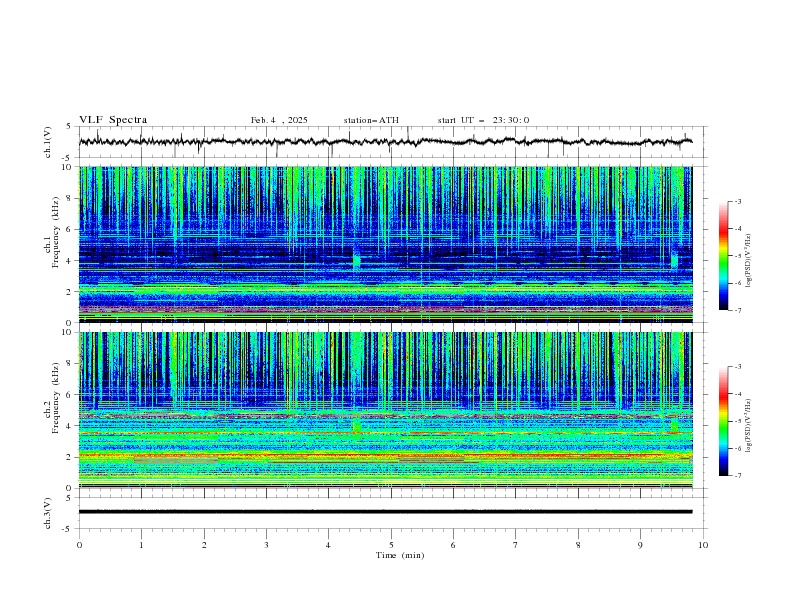Click the upper colorbar "log(PSD)(V²/Hz)" label
This screenshot has width=792, height=612.
point(749,261)
